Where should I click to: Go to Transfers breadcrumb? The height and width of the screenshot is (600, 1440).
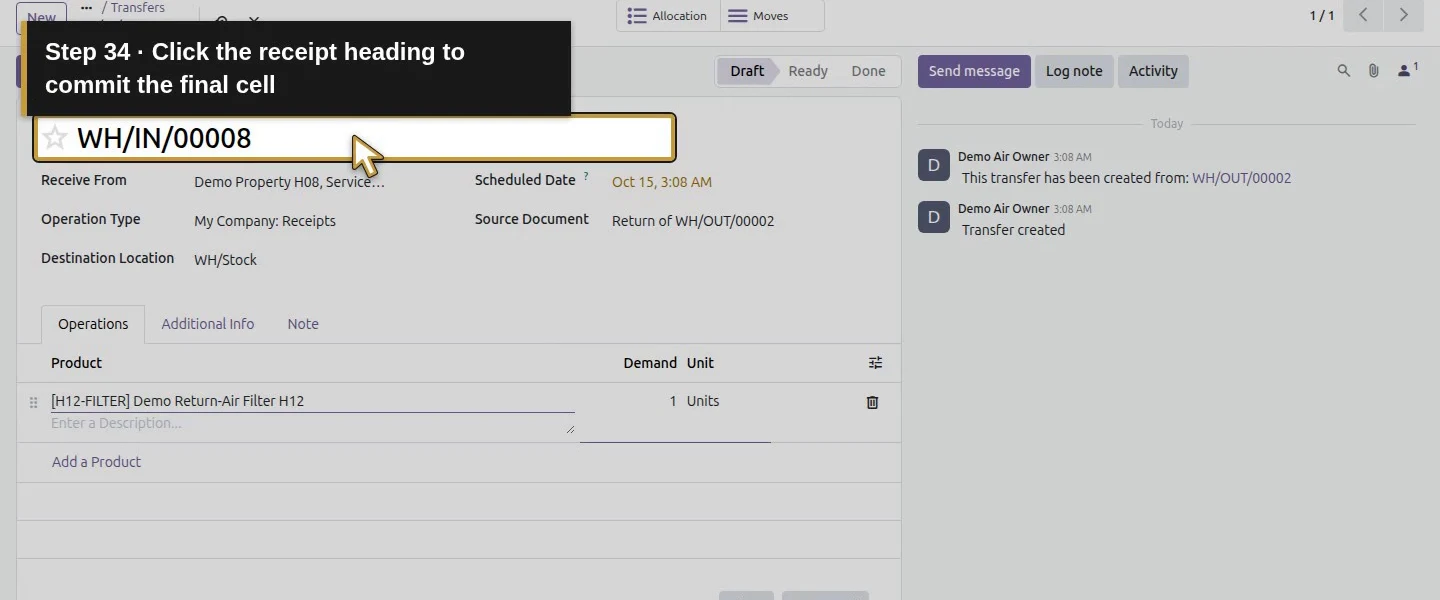[138, 8]
